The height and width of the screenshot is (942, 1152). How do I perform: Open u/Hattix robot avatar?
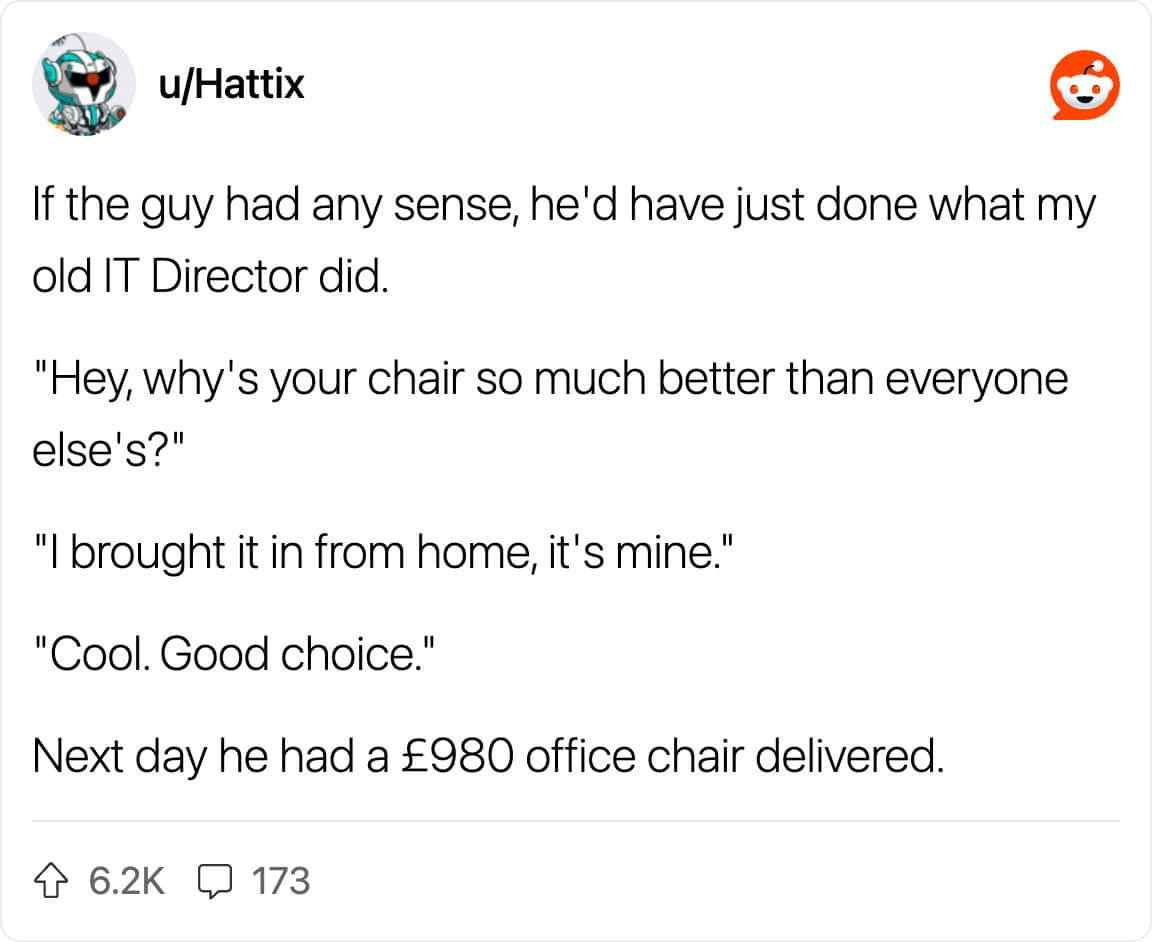(84, 84)
